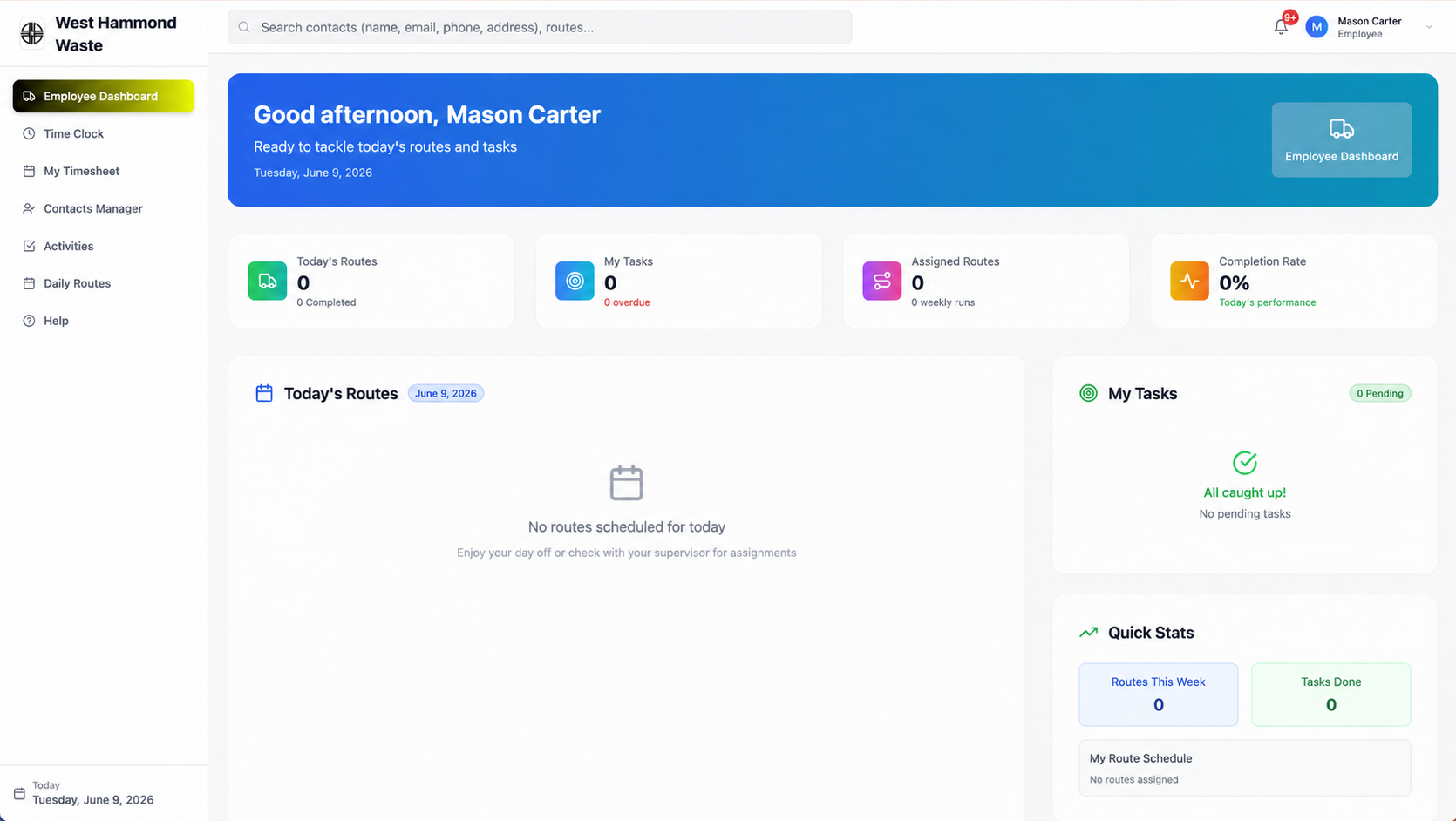The width and height of the screenshot is (1456, 821).
Task: Click footer date Tuesday, June 9, 2026
Action: pyautogui.click(x=93, y=800)
